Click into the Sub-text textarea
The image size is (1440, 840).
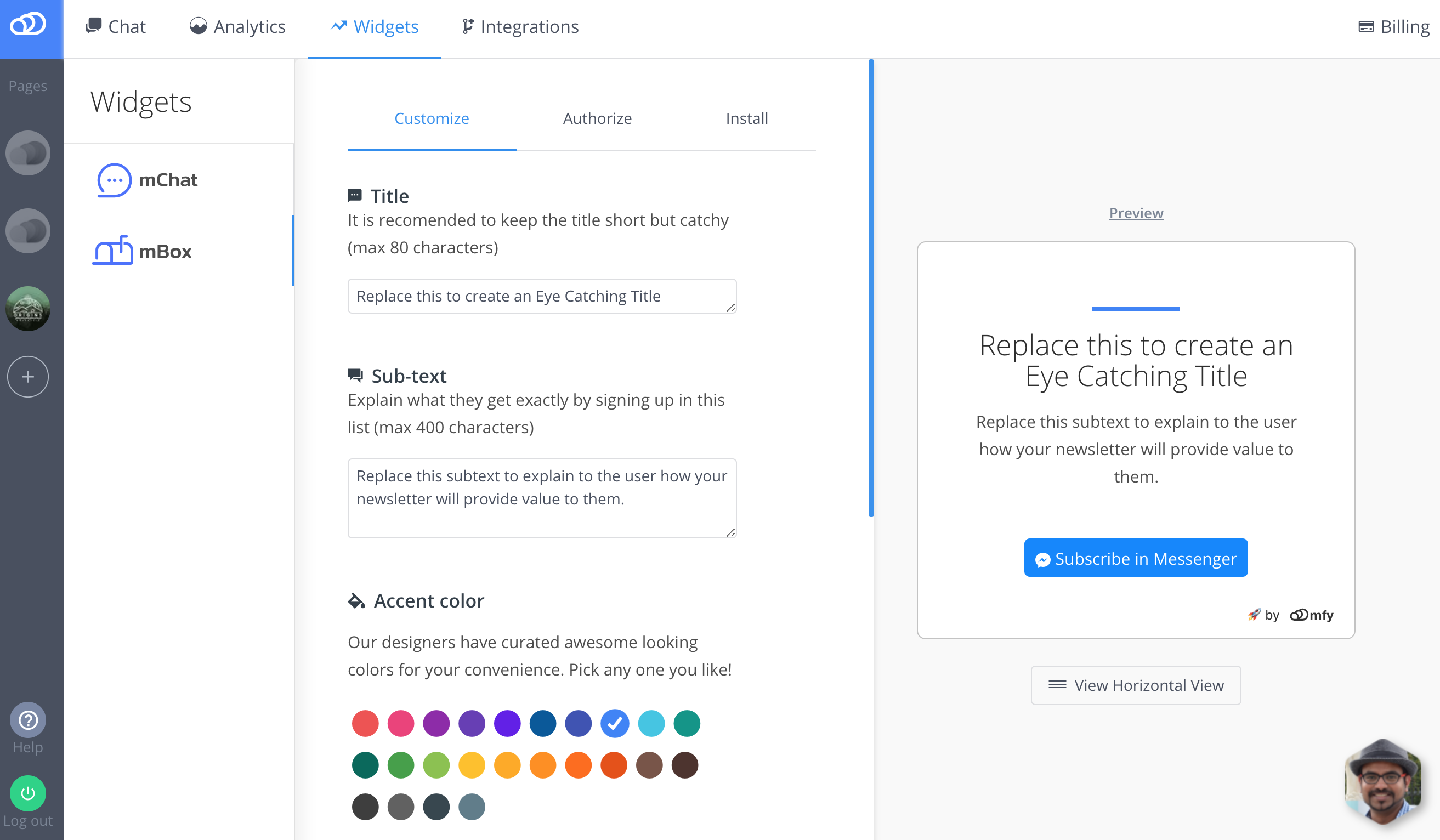coord(542,498)
